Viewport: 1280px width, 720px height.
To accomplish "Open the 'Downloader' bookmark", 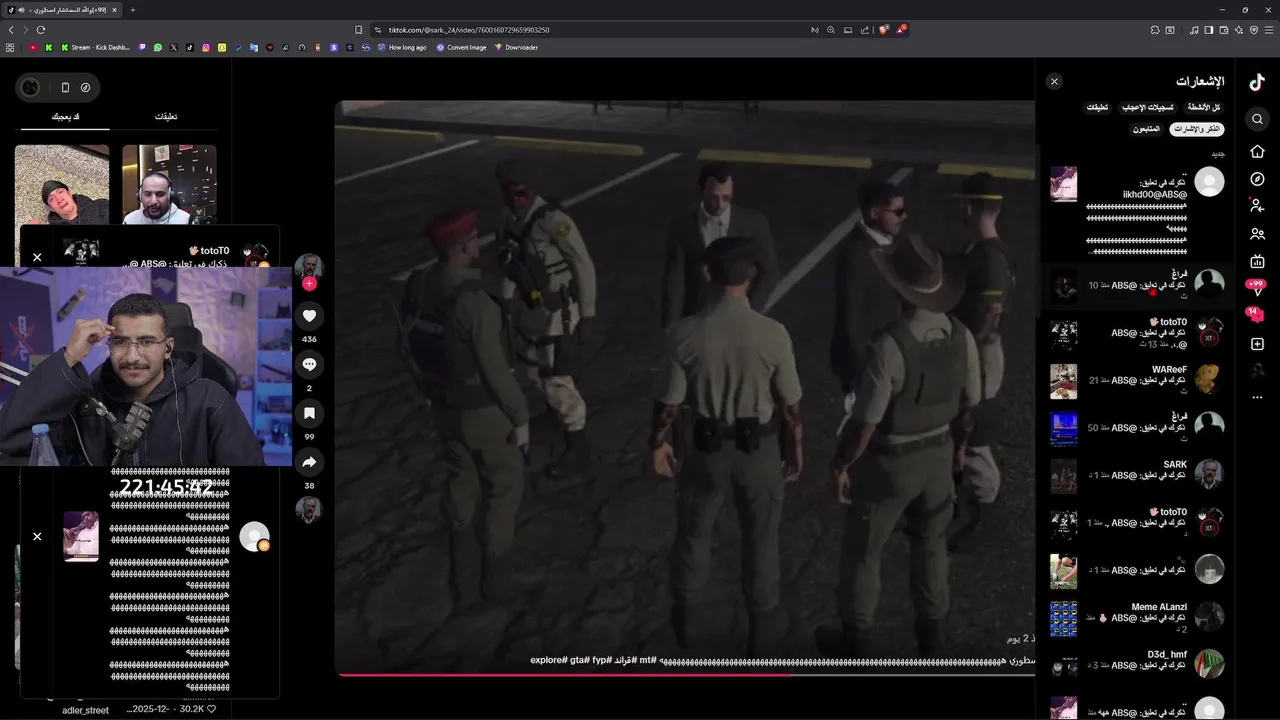I will (x=516, y=47).
